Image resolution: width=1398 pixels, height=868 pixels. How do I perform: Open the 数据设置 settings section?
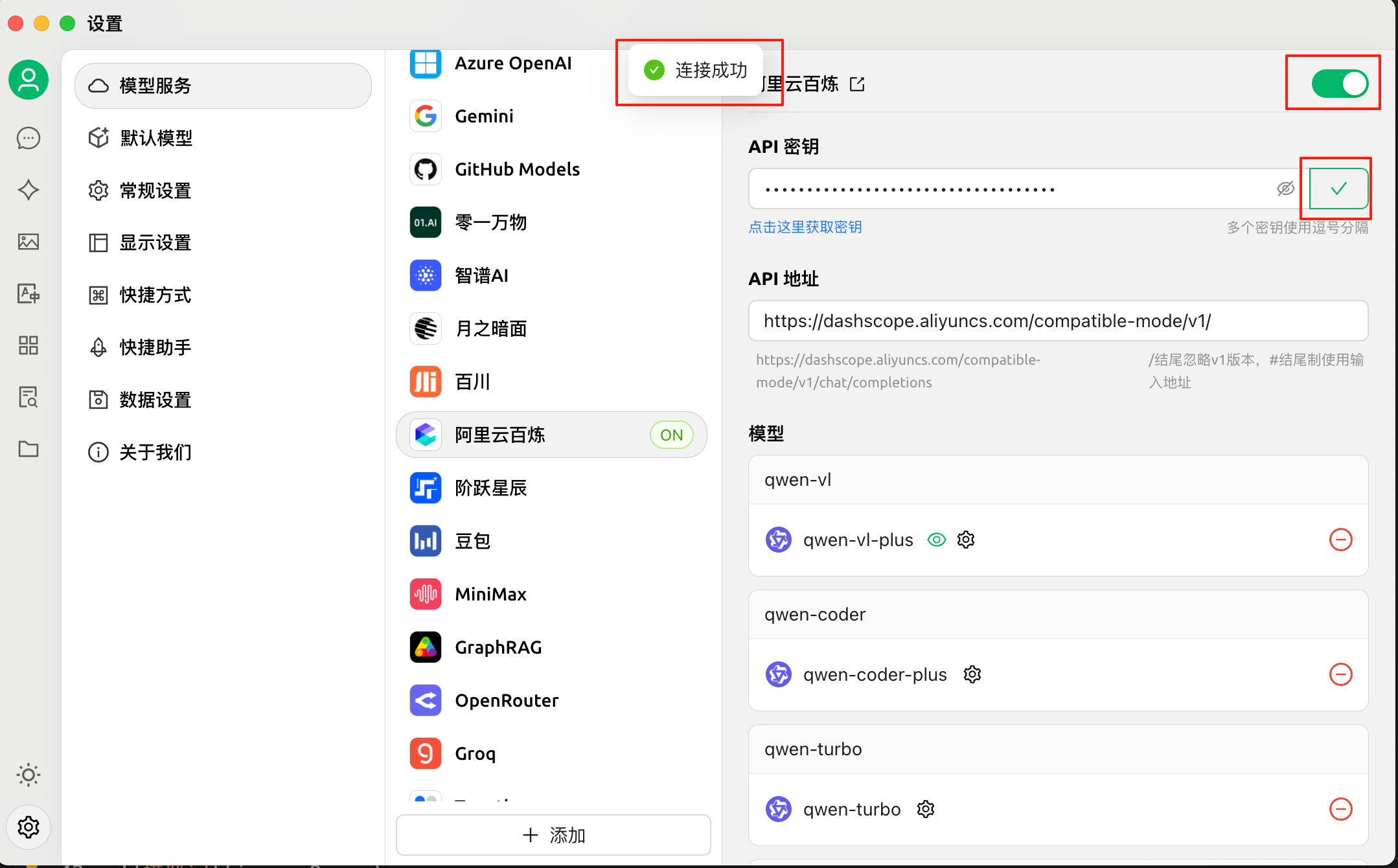coord(223,400)
